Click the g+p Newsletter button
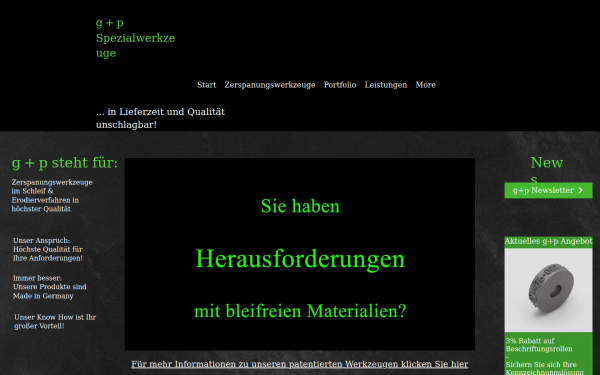 [x=548, y=190]
